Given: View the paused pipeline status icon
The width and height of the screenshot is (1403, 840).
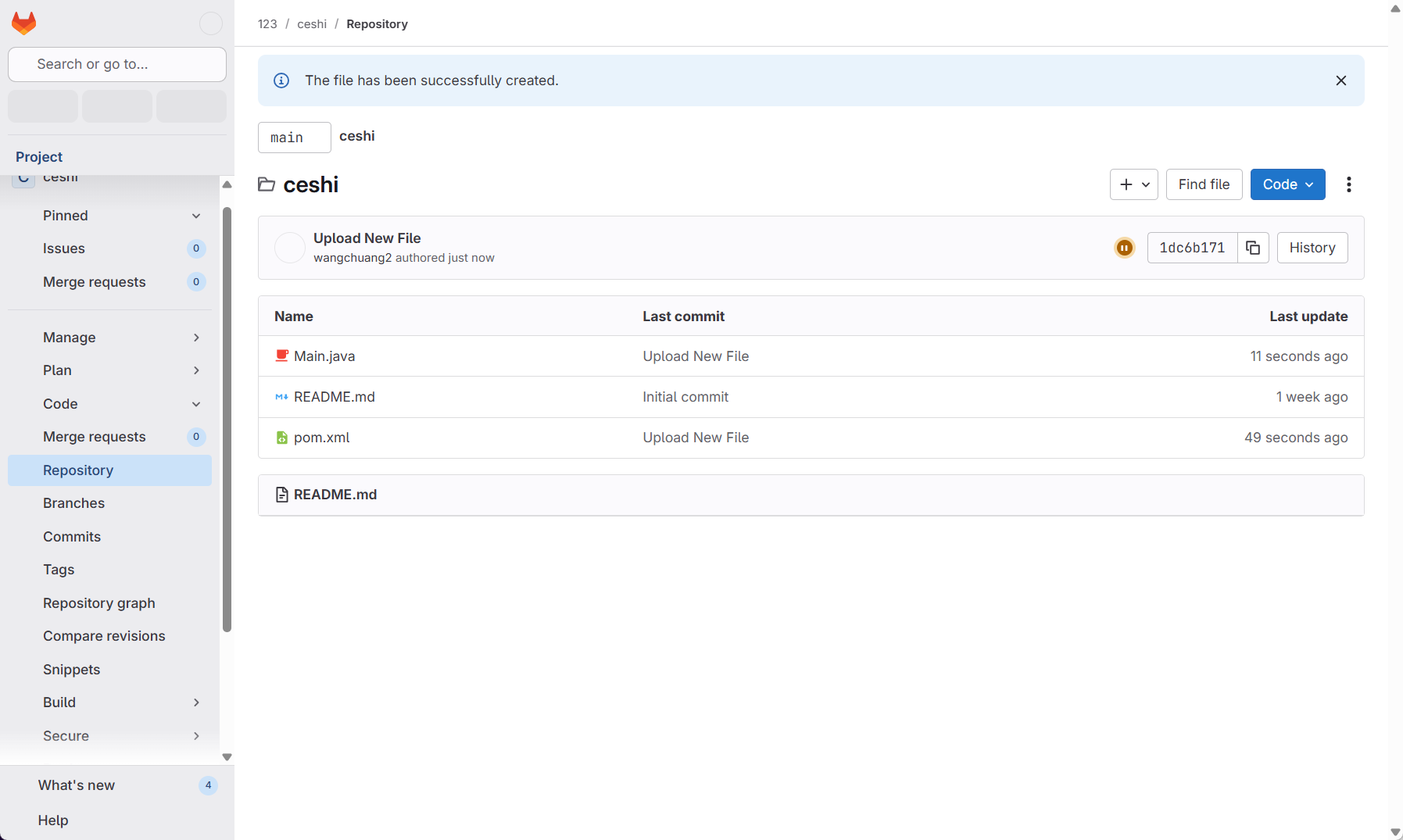Looking at the screenshot, I should pyautogui.click(x=1125, y=248).
